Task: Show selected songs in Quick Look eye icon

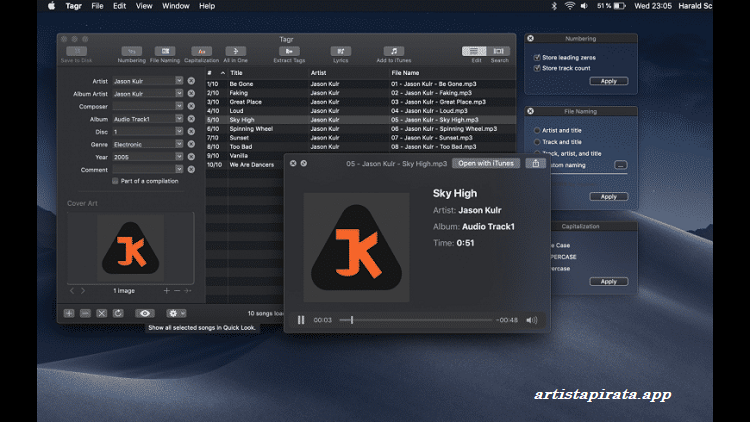Action: (145, 313)
